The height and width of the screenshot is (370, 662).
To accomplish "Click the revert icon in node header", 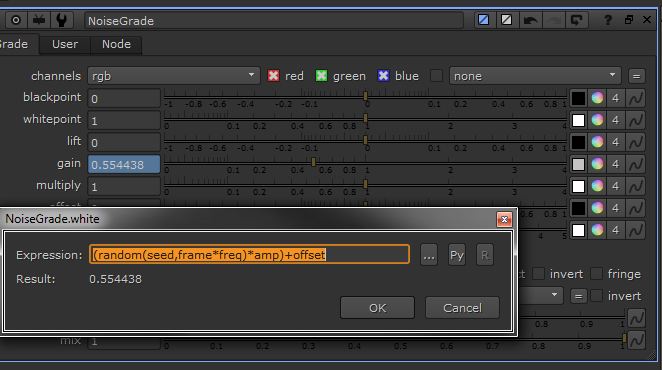I will click(x=576, y=20).
